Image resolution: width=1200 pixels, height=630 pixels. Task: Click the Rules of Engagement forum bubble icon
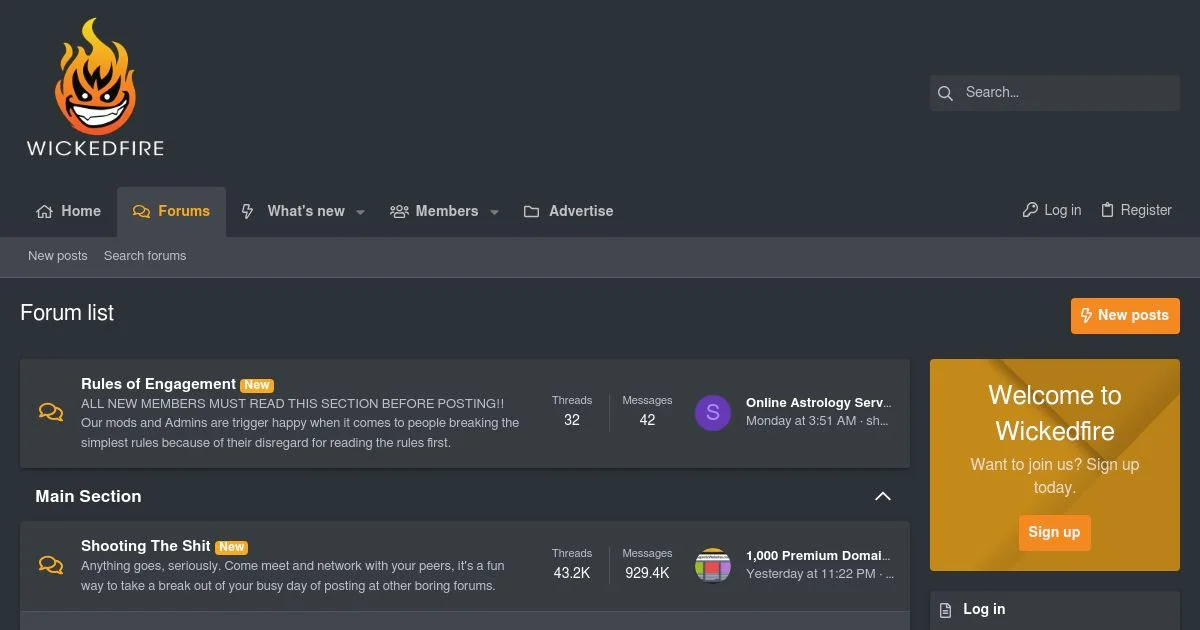click(51, 412)
